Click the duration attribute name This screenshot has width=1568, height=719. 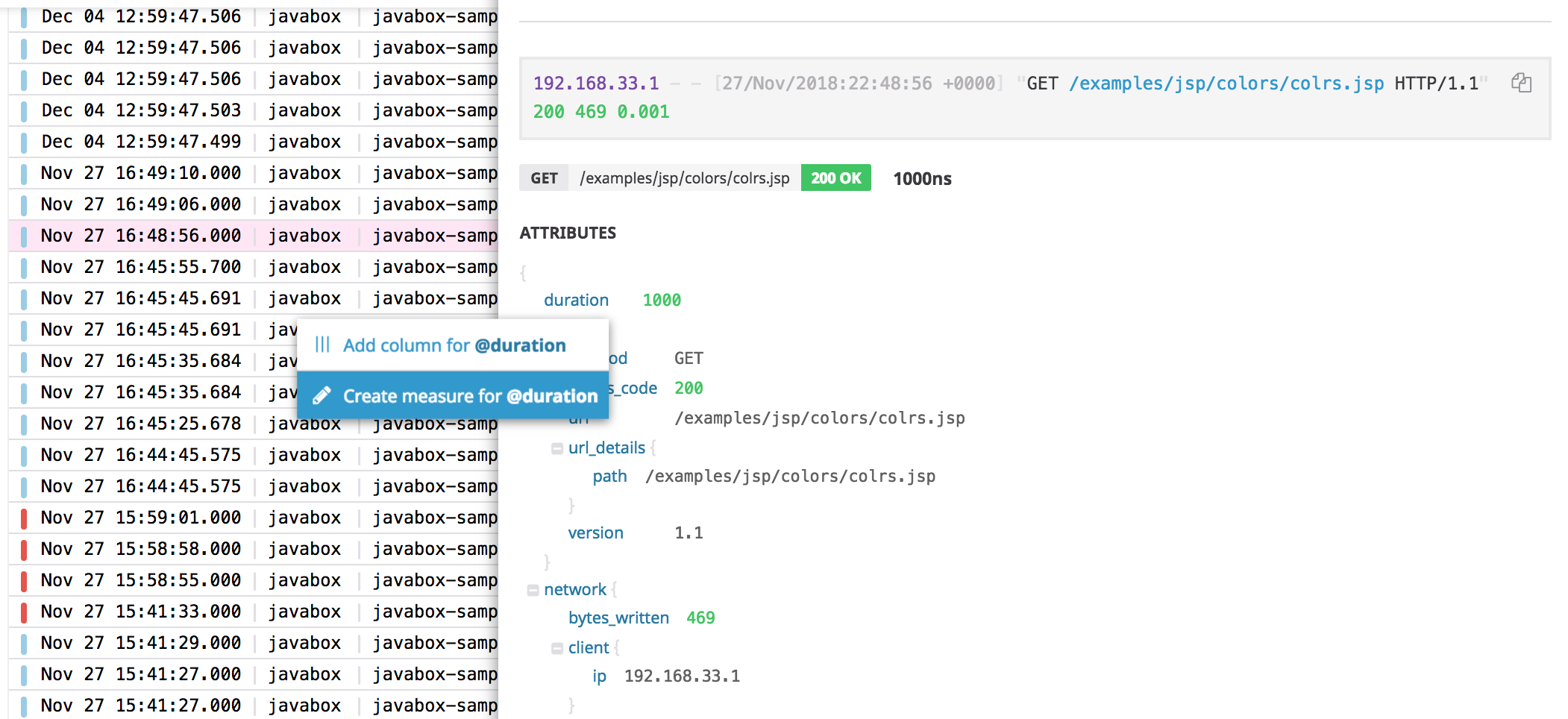pyautogui.click(x=576, y=300)
